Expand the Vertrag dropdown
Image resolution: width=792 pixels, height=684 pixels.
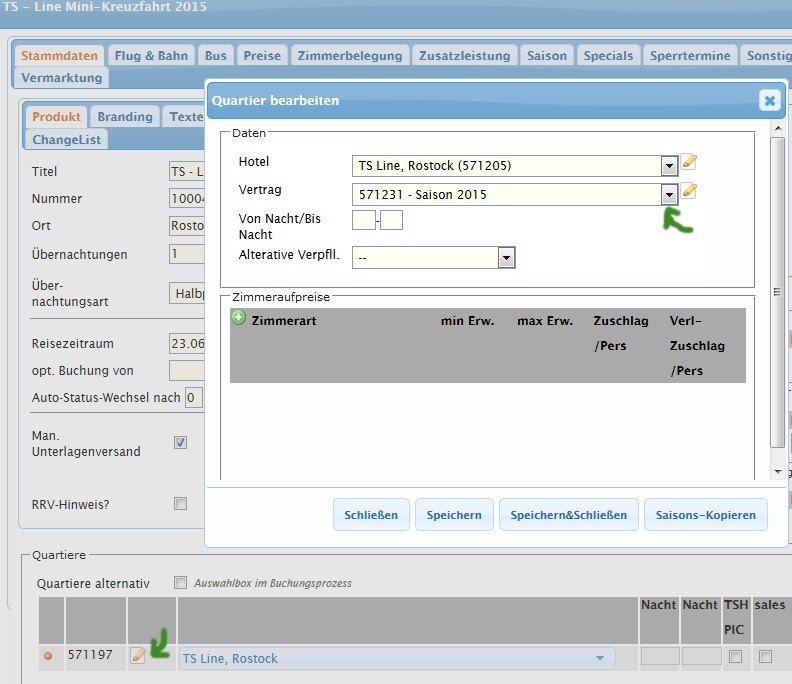point(669,195)
